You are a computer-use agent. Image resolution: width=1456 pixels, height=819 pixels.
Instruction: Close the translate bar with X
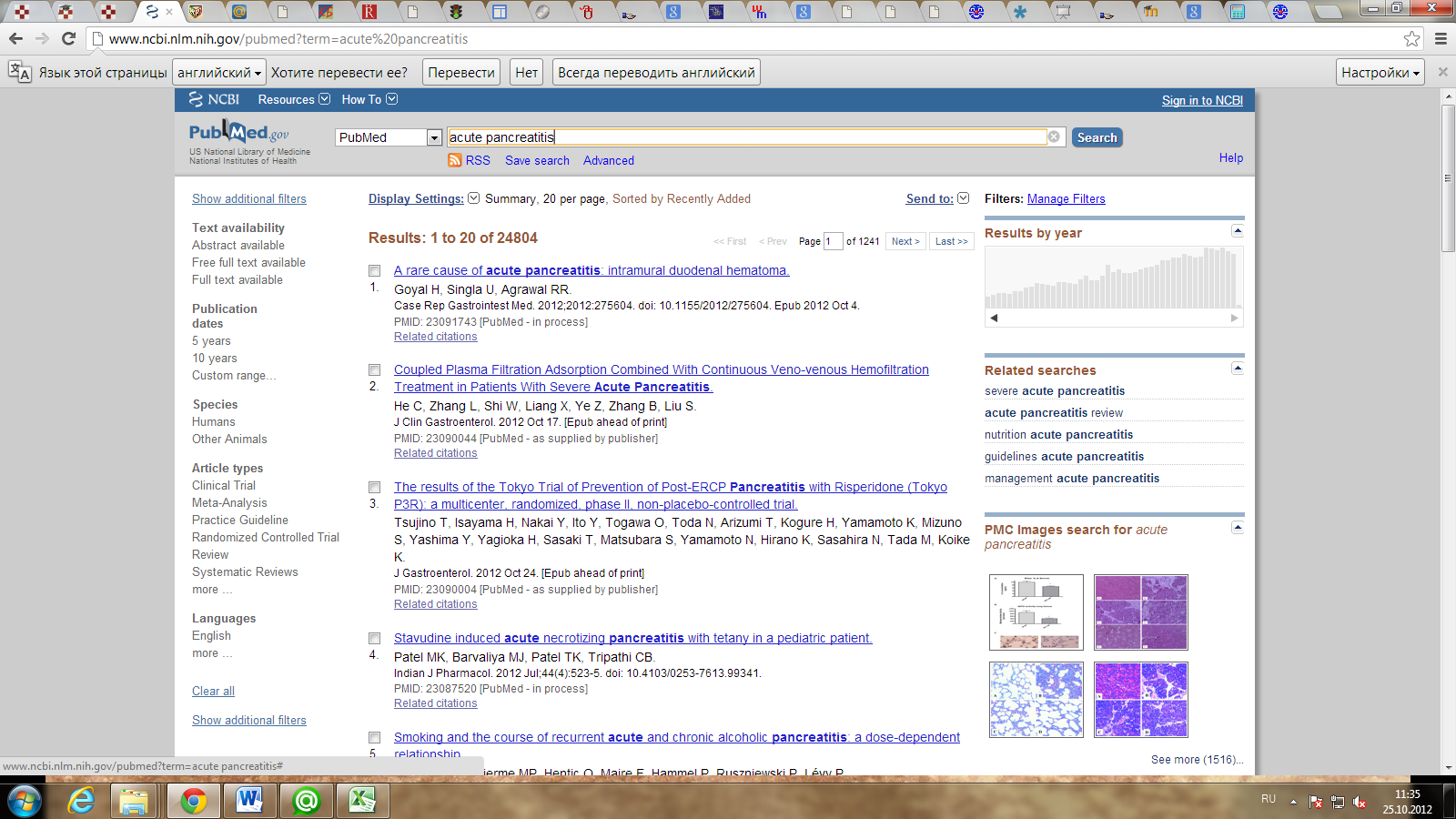pyautogui.click(x=1442, y=72)
